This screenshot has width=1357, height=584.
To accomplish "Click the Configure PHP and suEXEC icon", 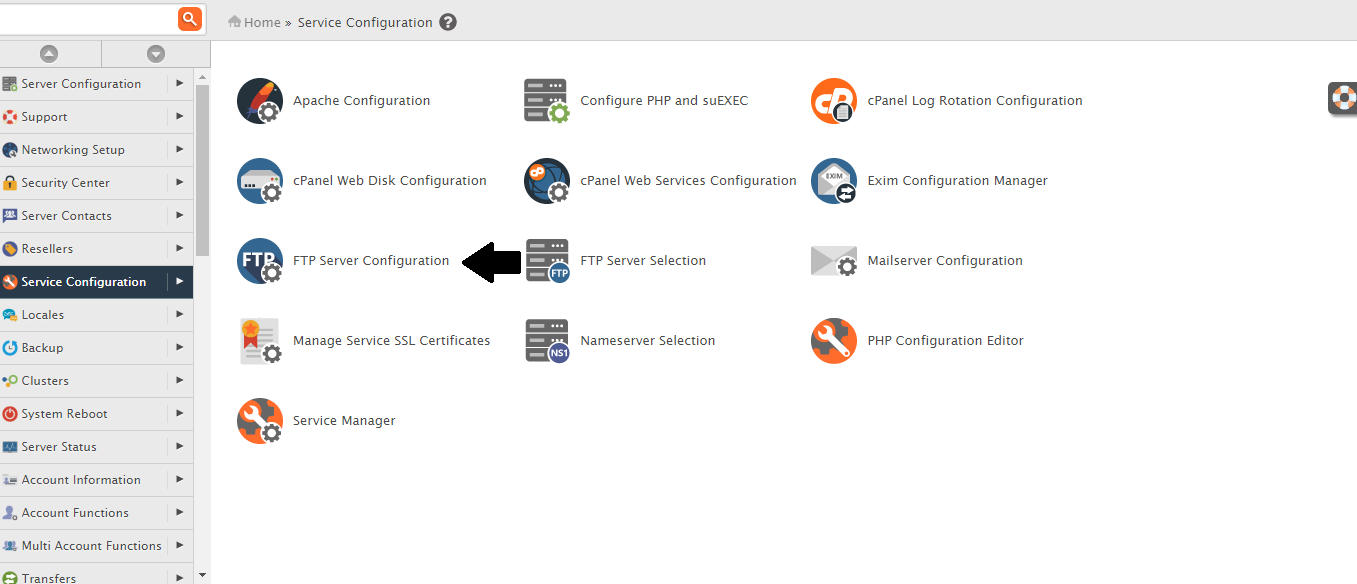I will click(547, 101).
